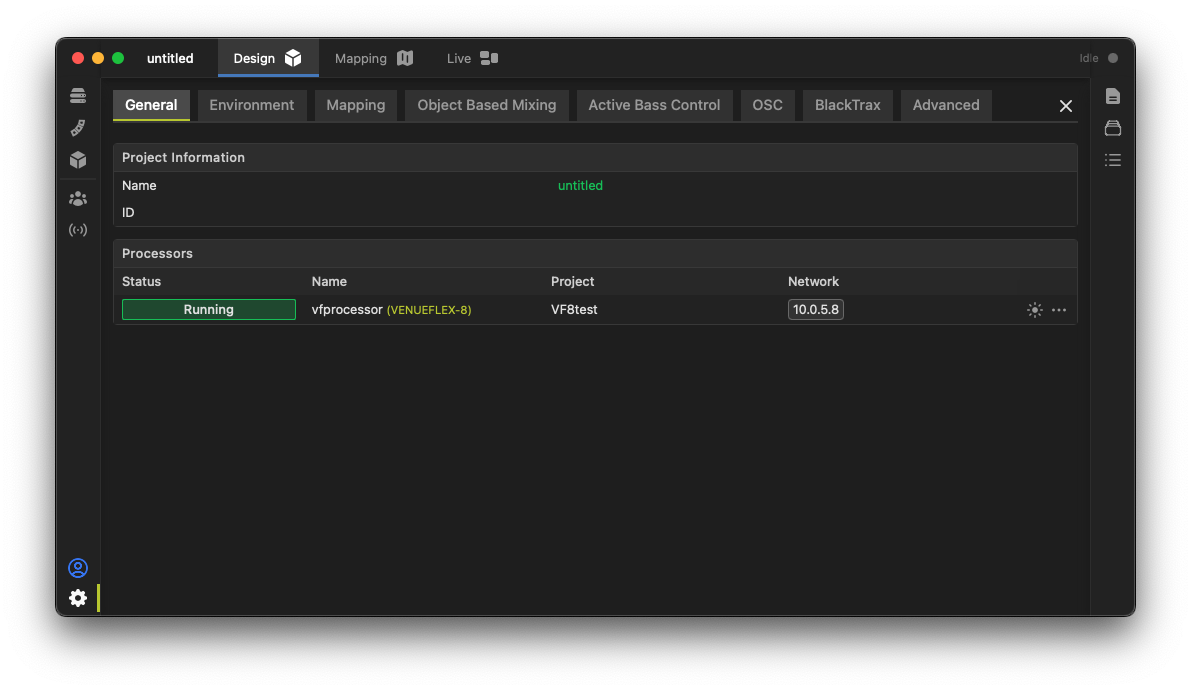This screenshot has height=690, width=1191.
Task: Click the 10.0.5.8 network address box
Action: [816, 310]
